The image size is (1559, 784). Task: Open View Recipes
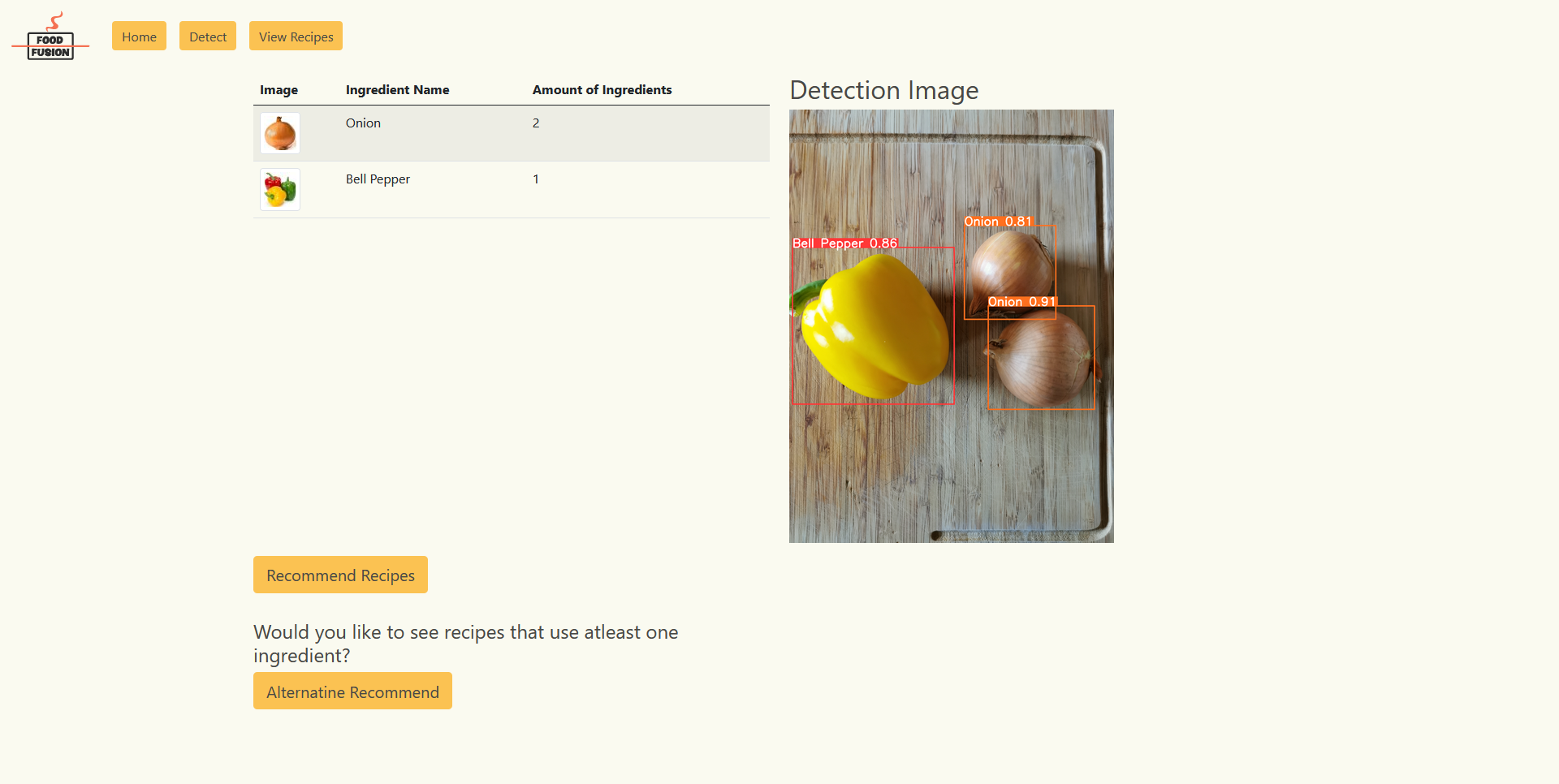[x=295, y=36]
